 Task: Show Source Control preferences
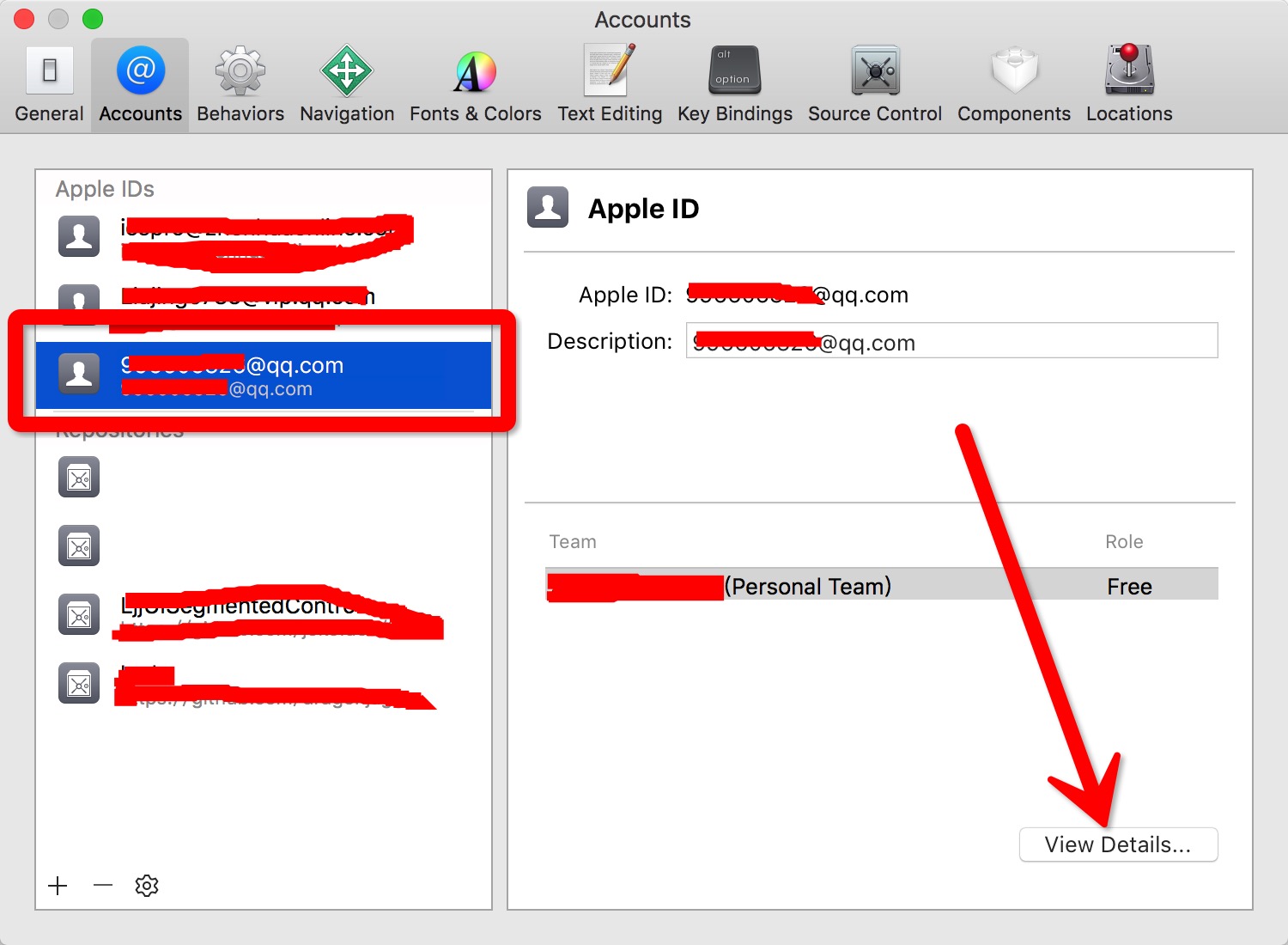[875, 84]
